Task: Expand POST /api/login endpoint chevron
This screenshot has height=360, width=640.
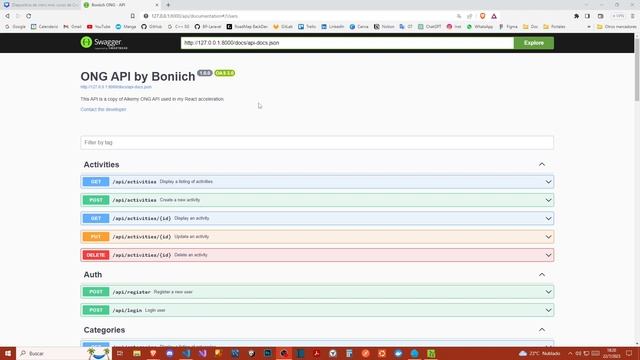Action: tap(548, 310)
